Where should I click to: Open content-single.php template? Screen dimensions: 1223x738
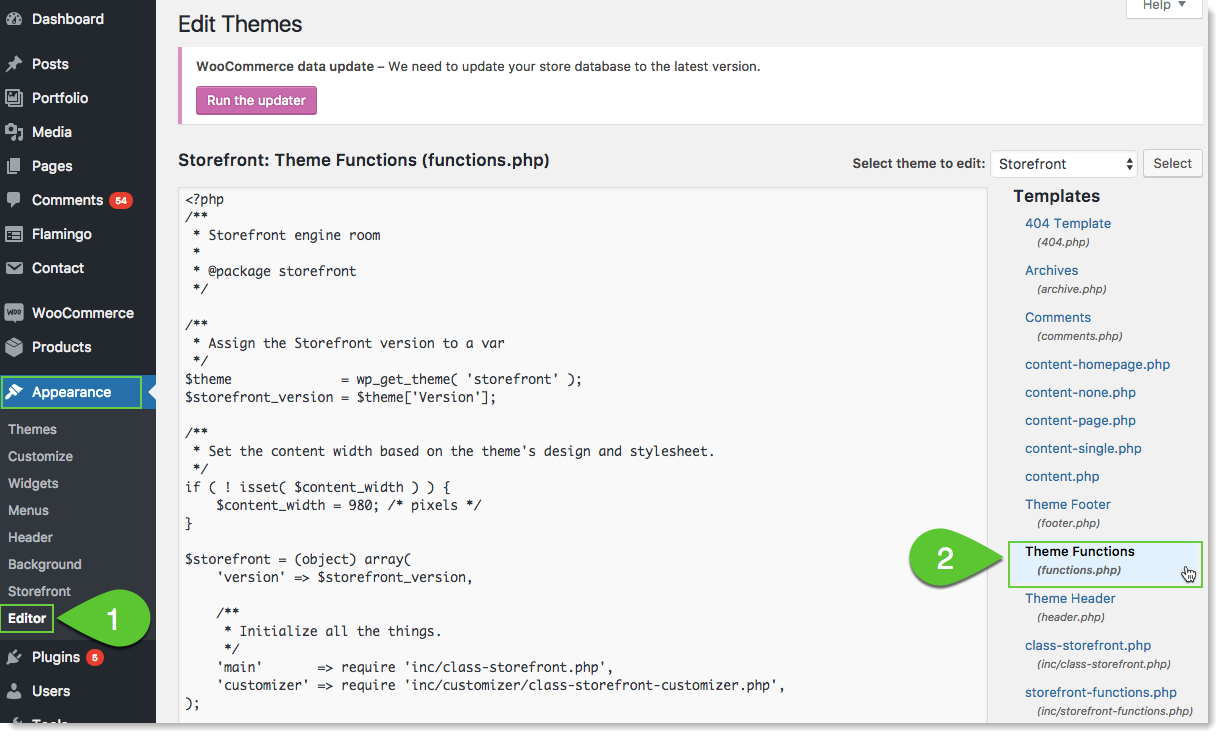[x=1083, y=448]
